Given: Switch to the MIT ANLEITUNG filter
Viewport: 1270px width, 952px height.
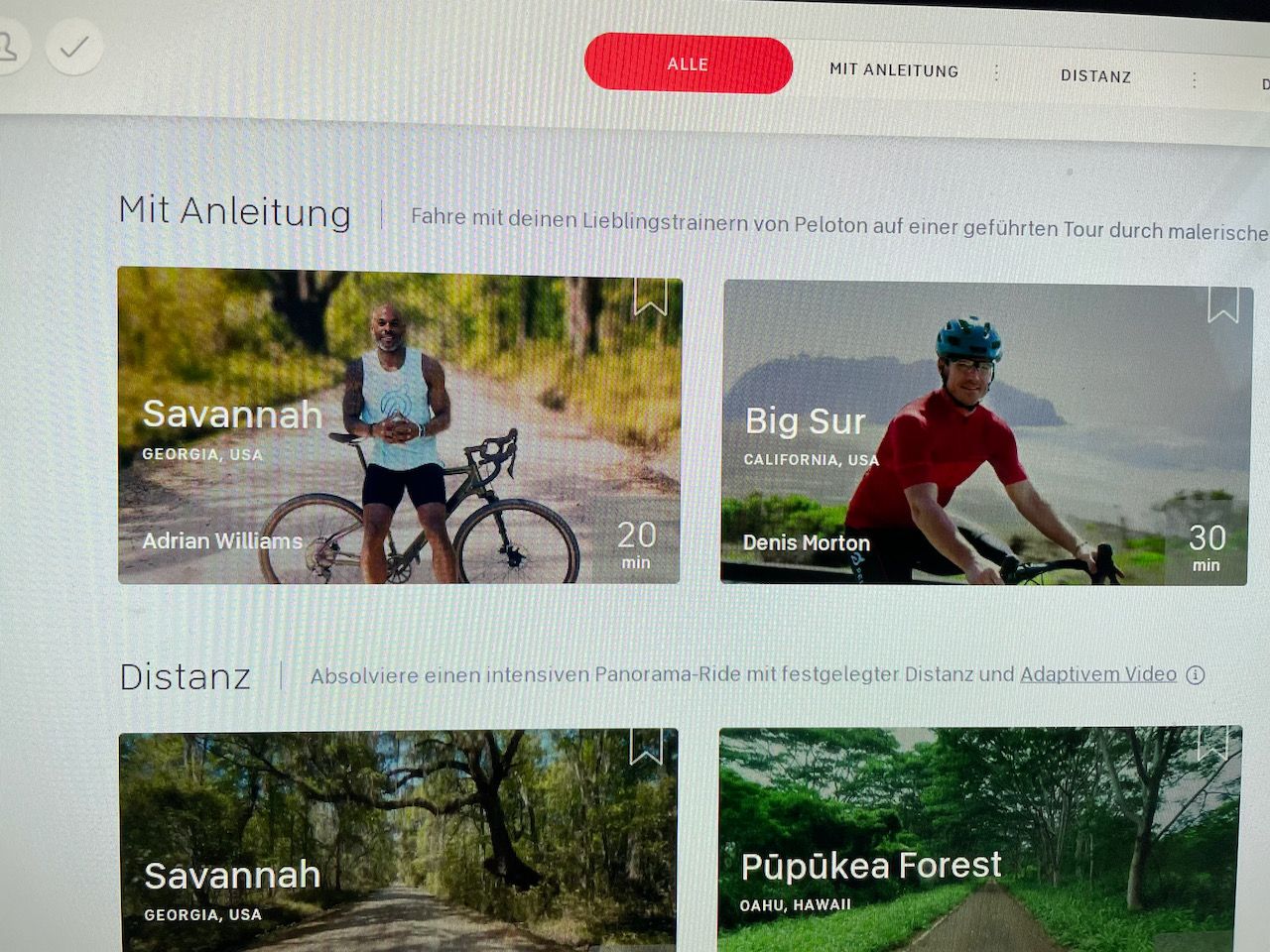Looking at the screenshot, I should click(894, 69).
